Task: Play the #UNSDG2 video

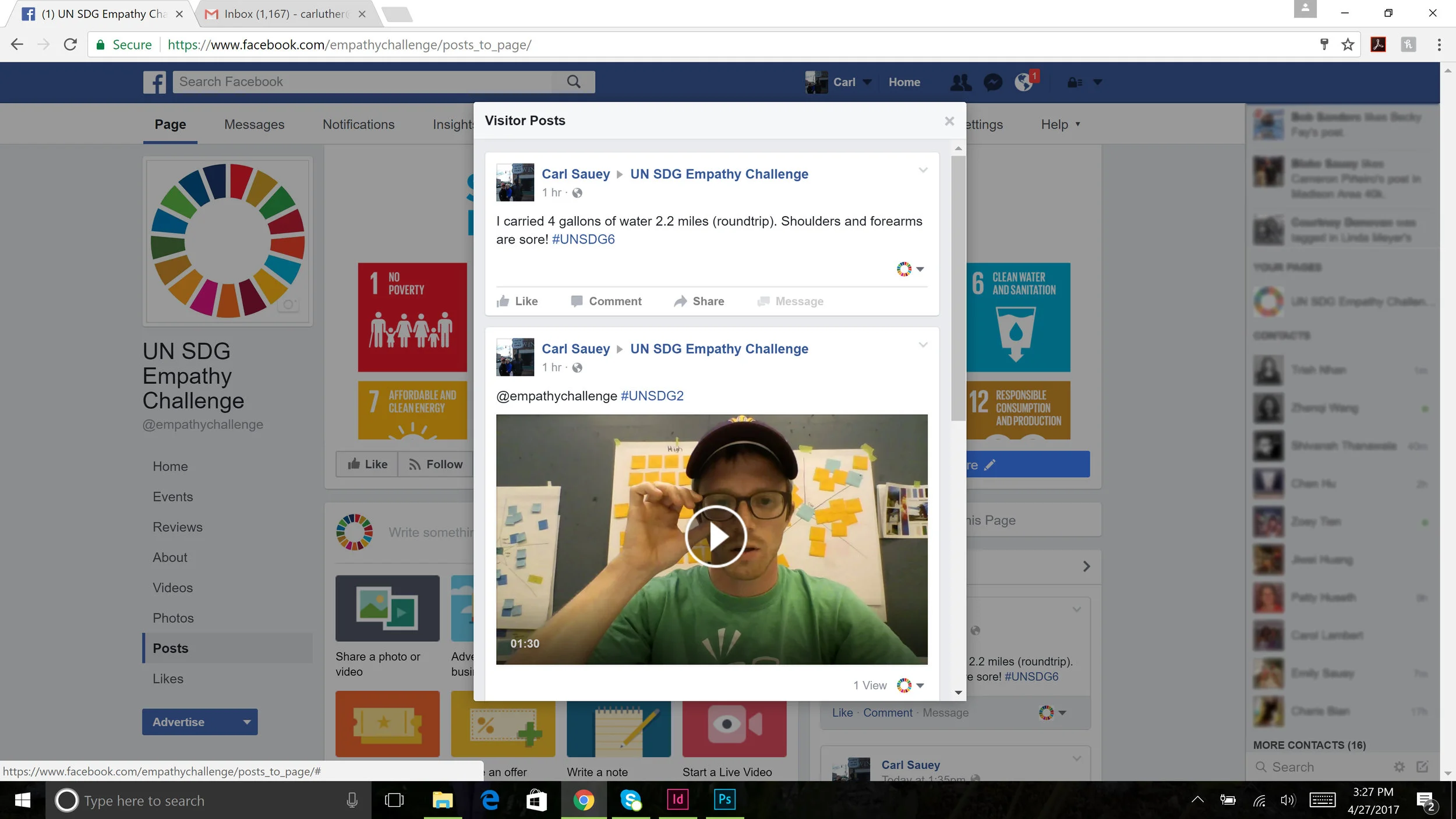Action: pos(715,536)
